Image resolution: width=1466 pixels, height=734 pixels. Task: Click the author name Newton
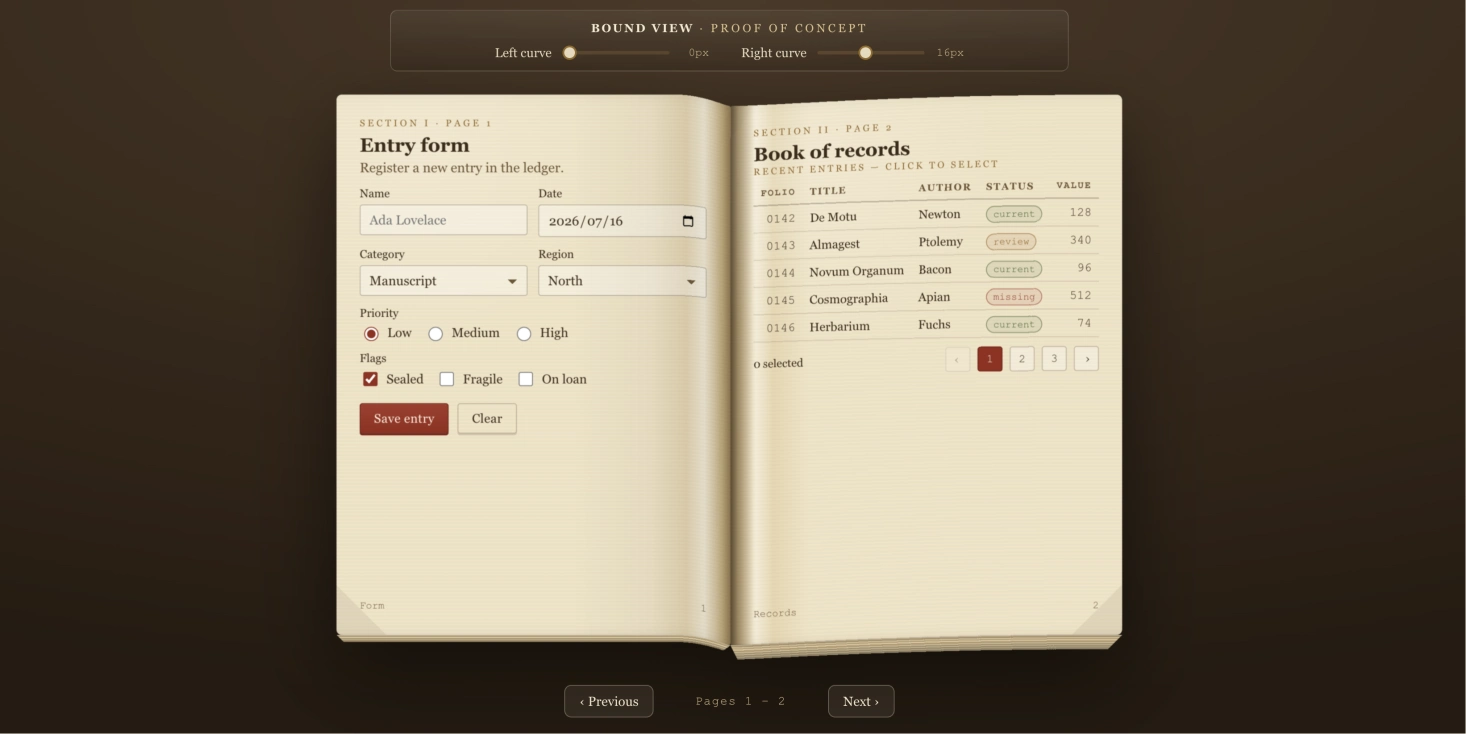[x=939, y=214]
